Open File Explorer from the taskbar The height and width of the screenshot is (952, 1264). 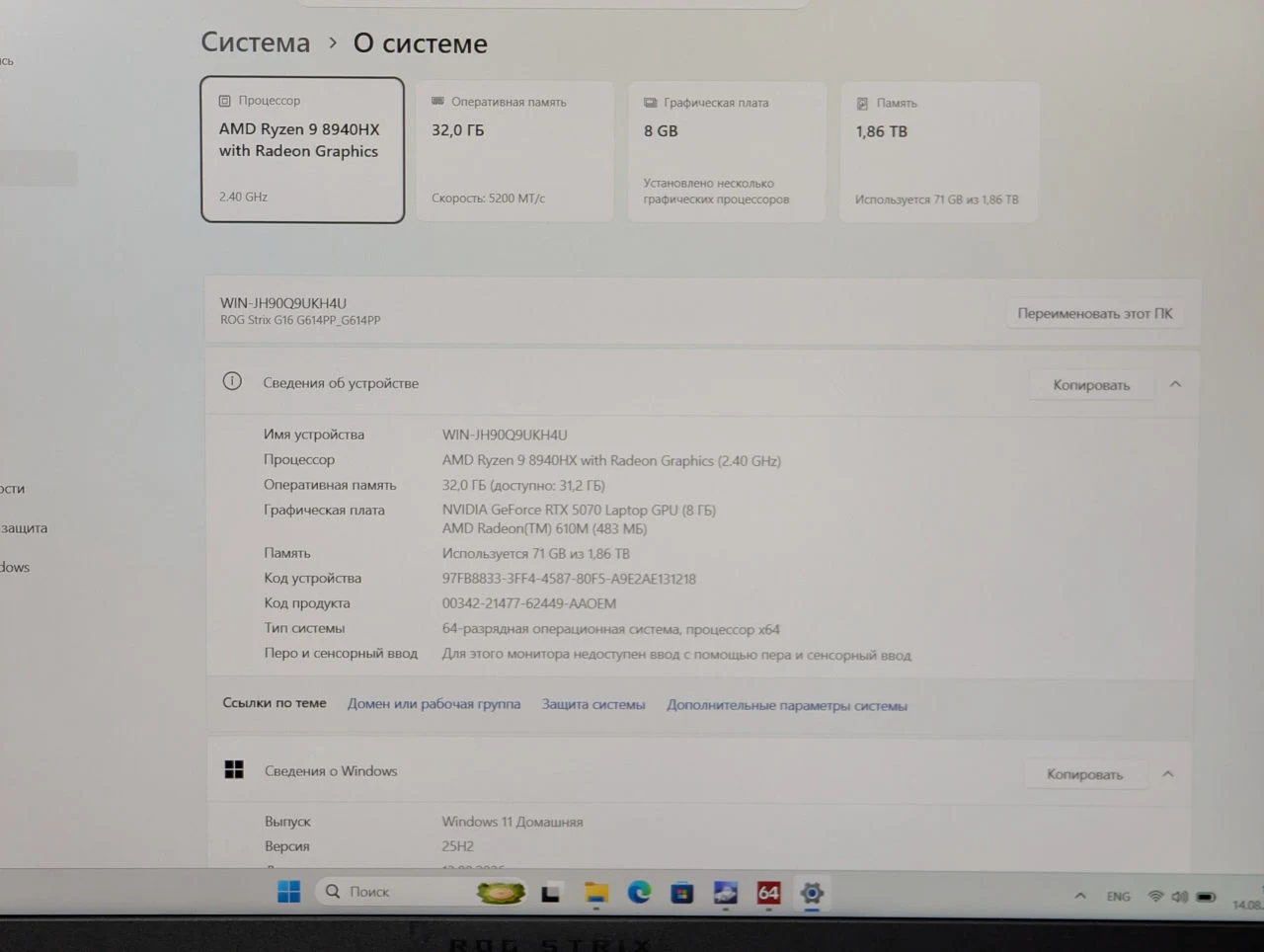point(596,893)
